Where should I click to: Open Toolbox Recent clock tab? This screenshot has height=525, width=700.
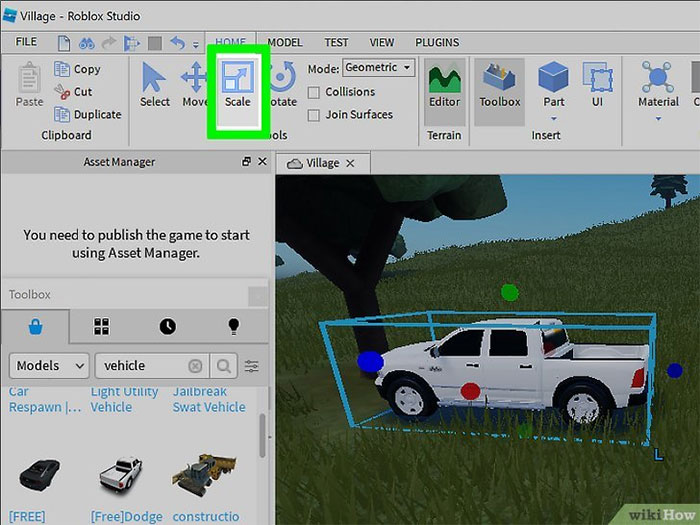[x=167, y=326]
